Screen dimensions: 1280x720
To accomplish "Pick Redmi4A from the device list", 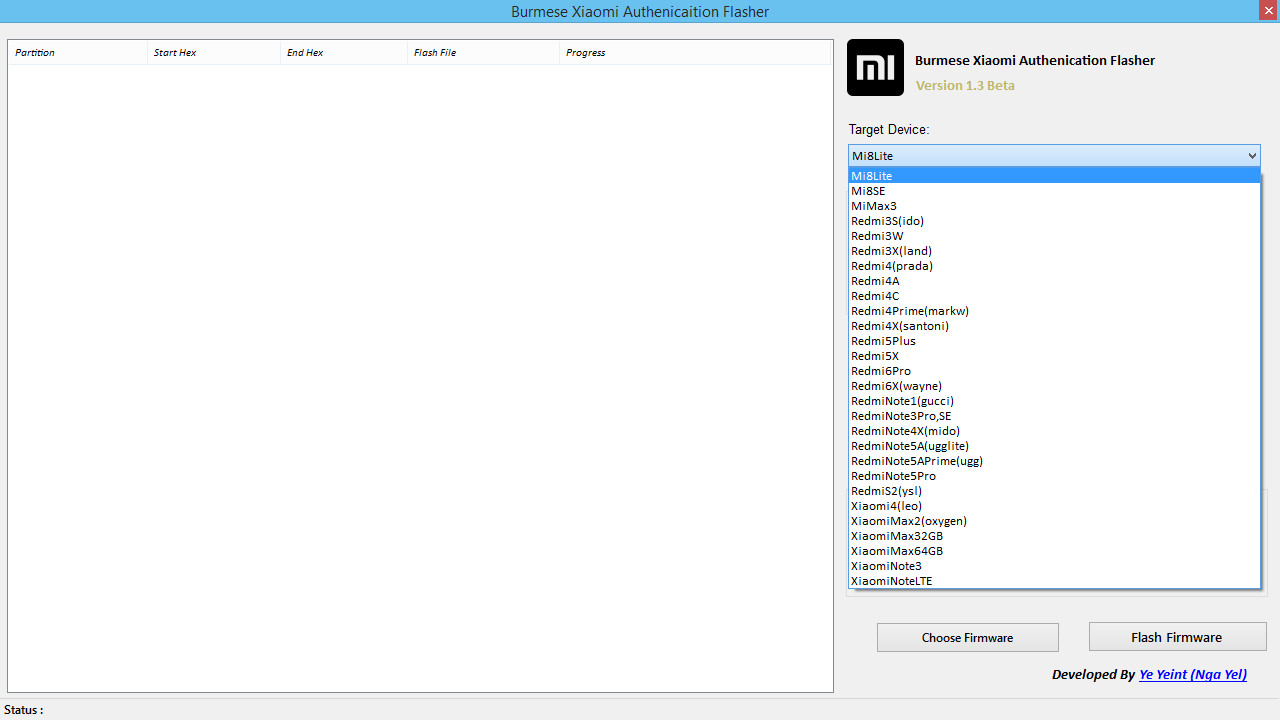I will pos(1054,281).
